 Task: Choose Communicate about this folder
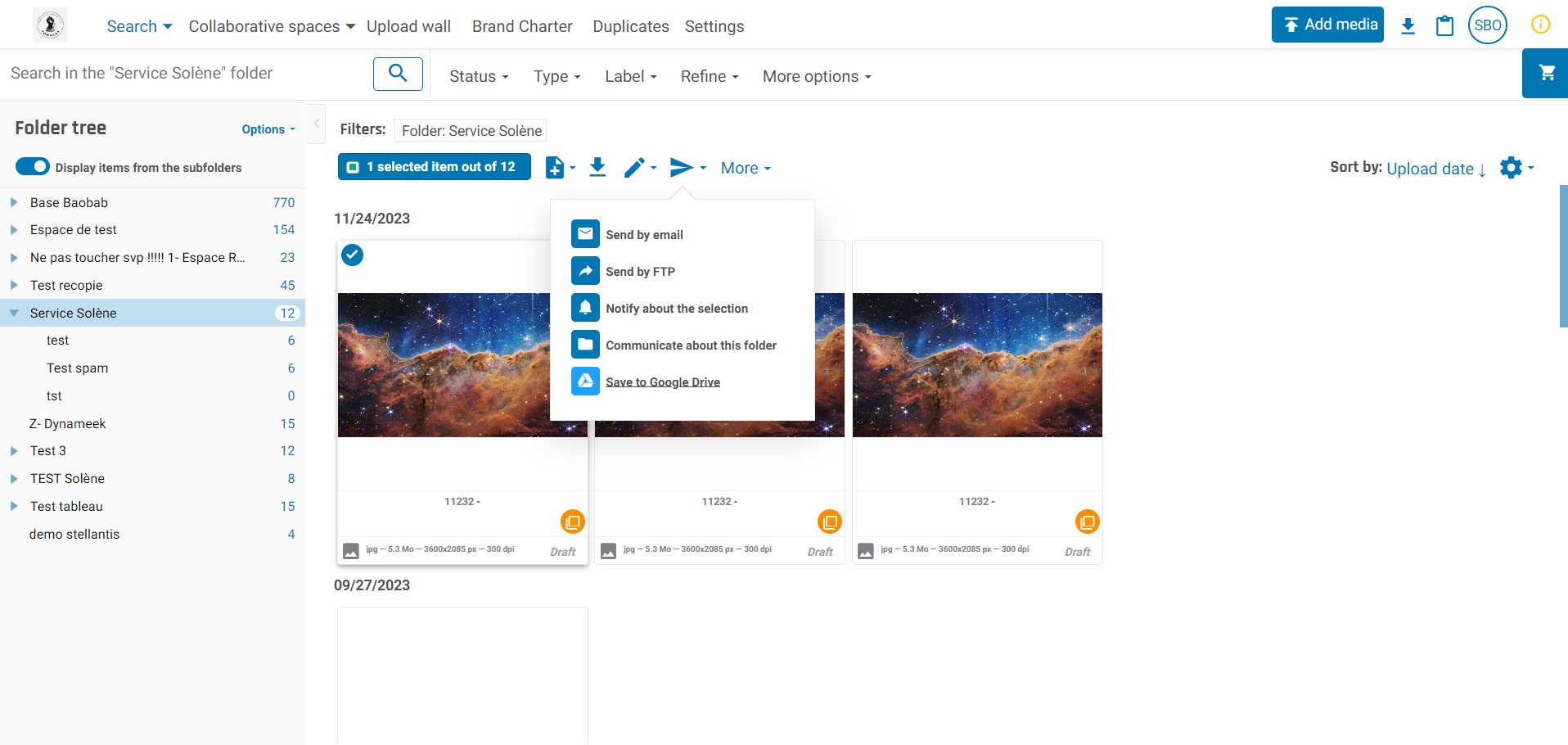(691, 345)
